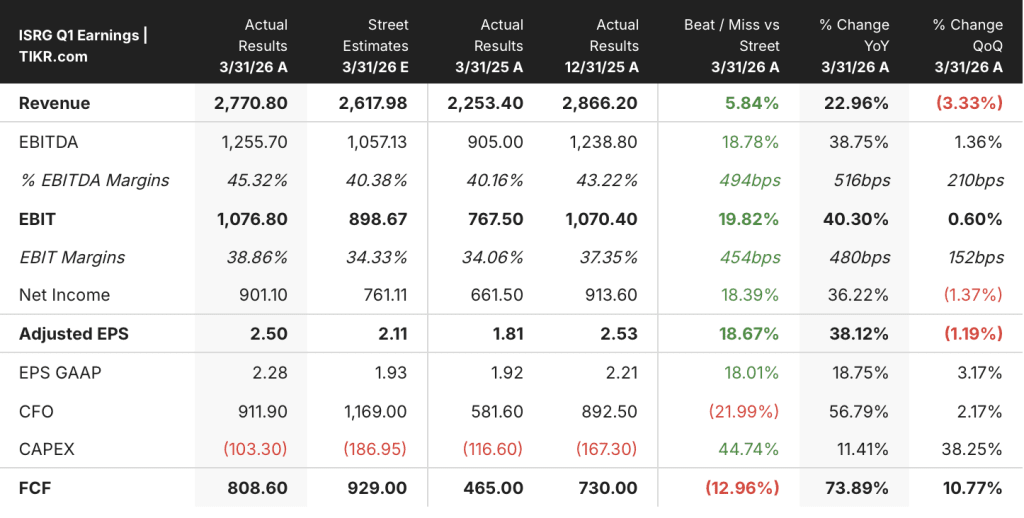Click revenue QoQ change (3.33%)
The width and height of the screenshot is (1024, 518).
969,103
